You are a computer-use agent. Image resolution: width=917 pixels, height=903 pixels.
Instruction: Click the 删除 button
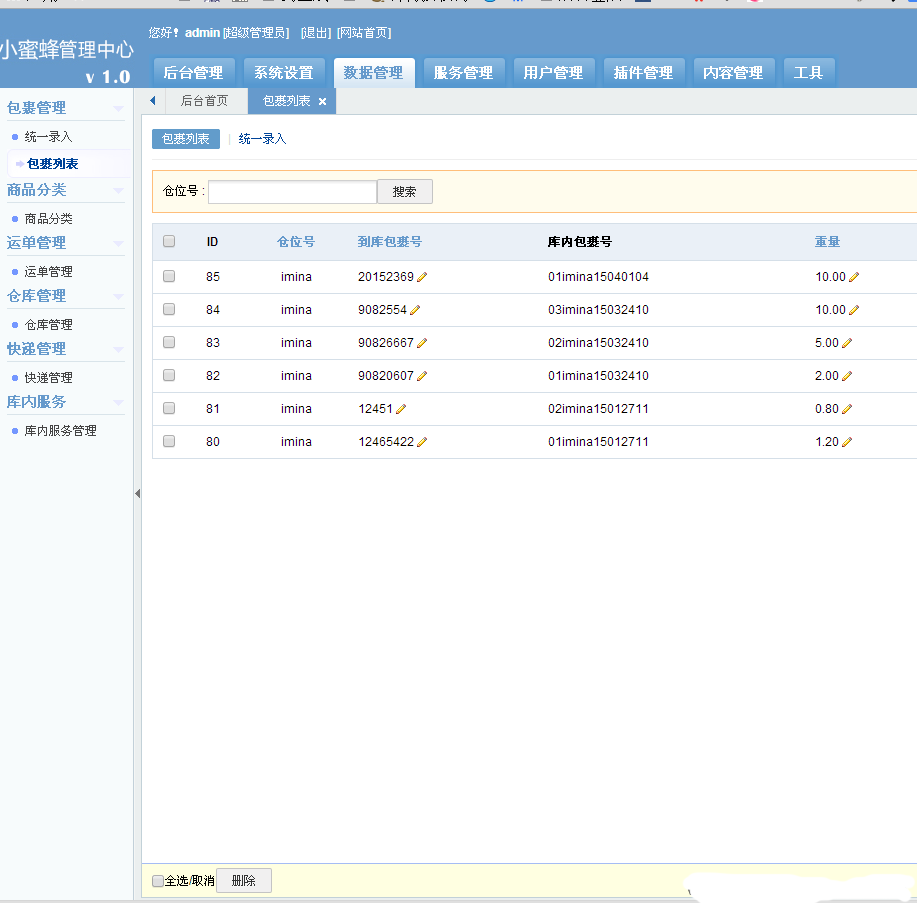(244, 881)
